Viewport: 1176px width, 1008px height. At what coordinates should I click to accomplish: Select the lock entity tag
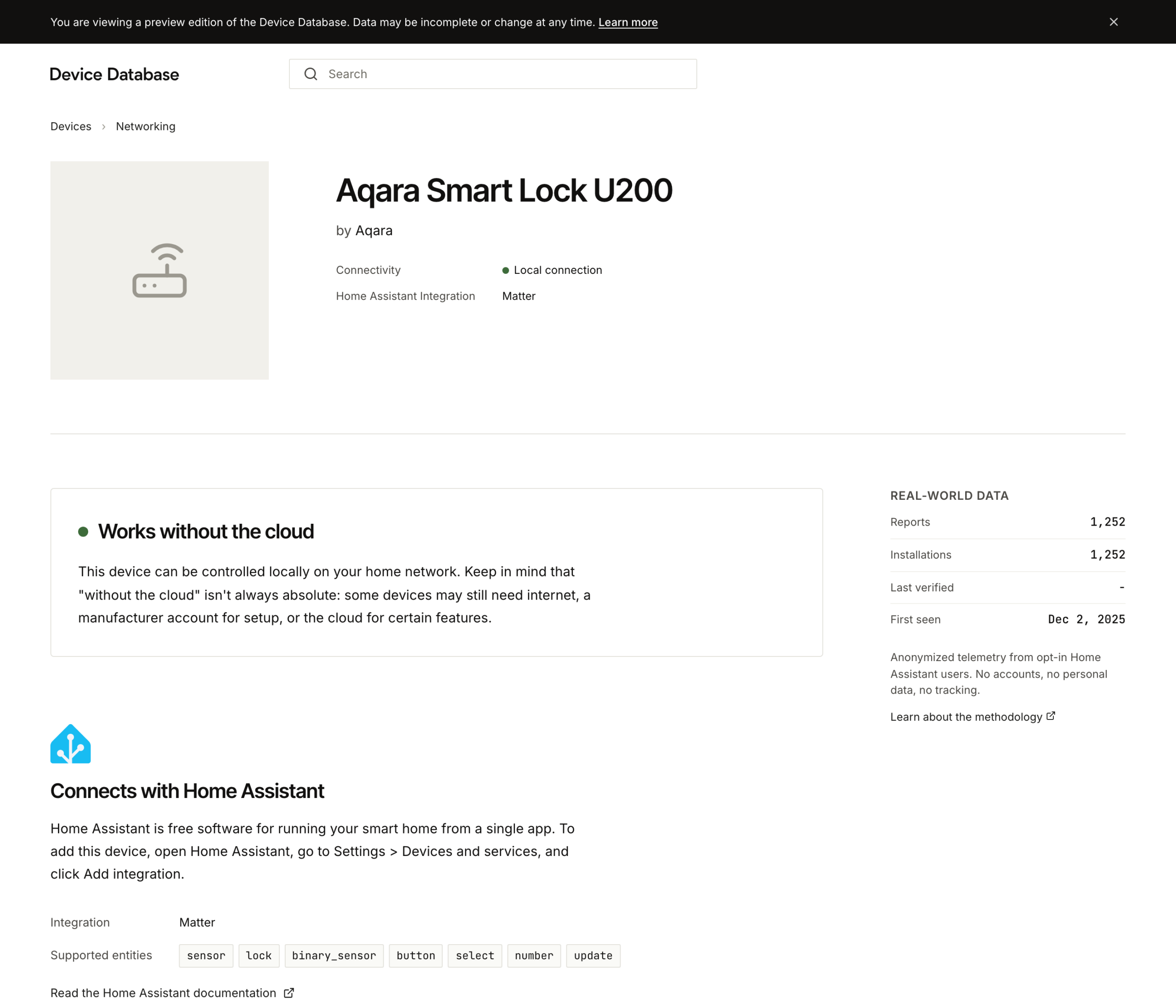click(259, 956)
